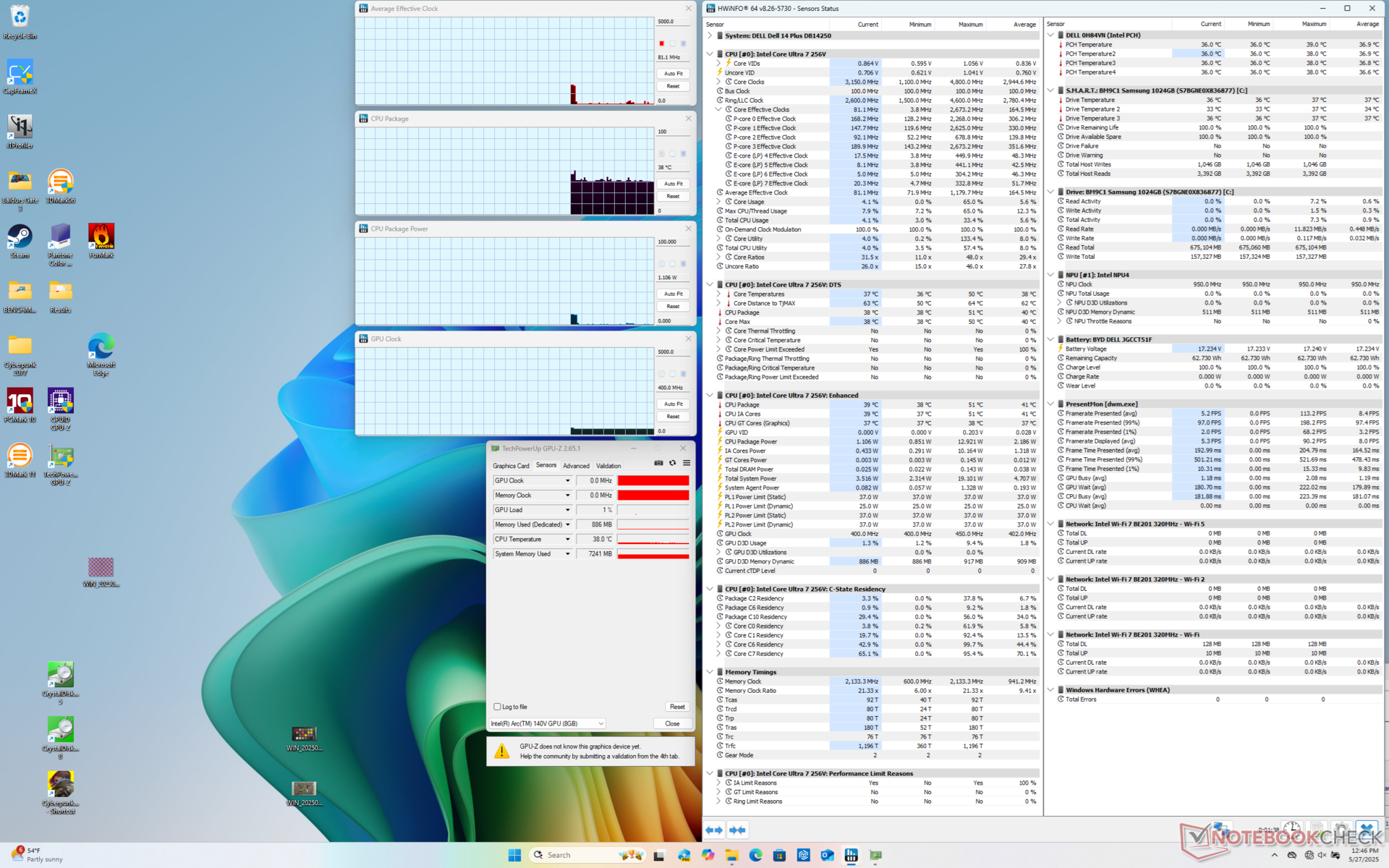Screen dimensions: 1389x868
Task: Switch to the Advanced tab in GPU-Z
Action: [x=576, y=466]
